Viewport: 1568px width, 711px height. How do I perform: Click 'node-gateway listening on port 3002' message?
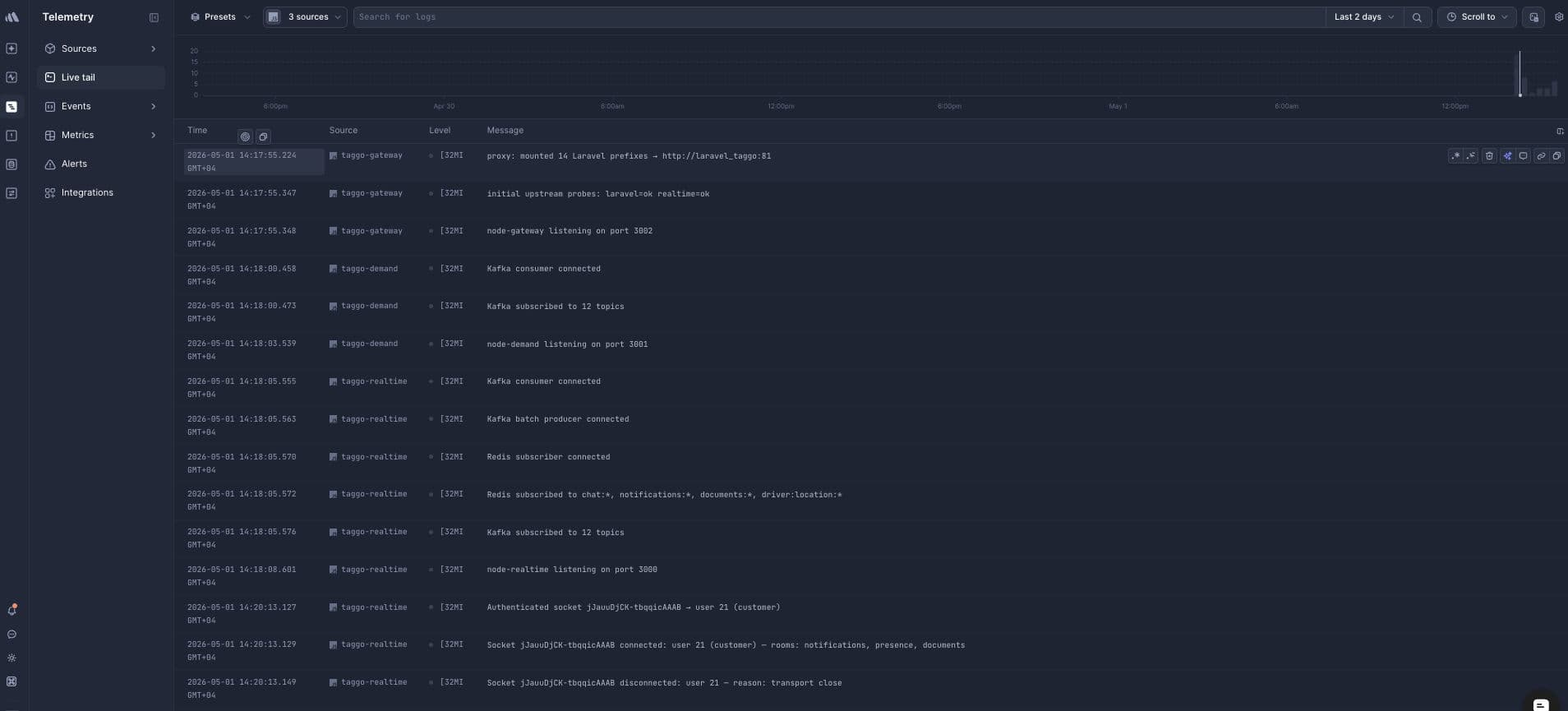(570, 231)
